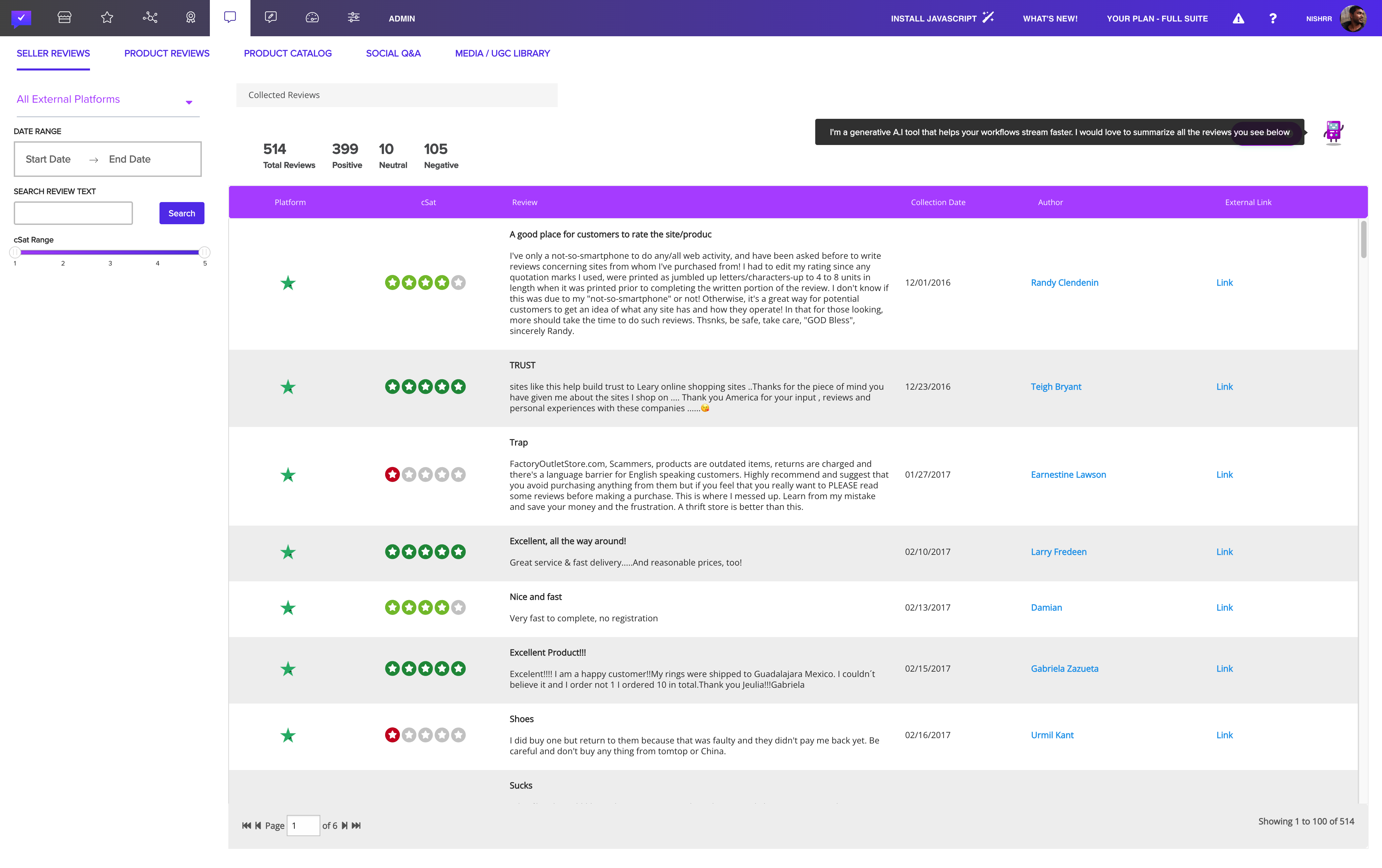1382x868 pixels.
Task: Go to first page pagination icon
Action: [x=246, y=826]
